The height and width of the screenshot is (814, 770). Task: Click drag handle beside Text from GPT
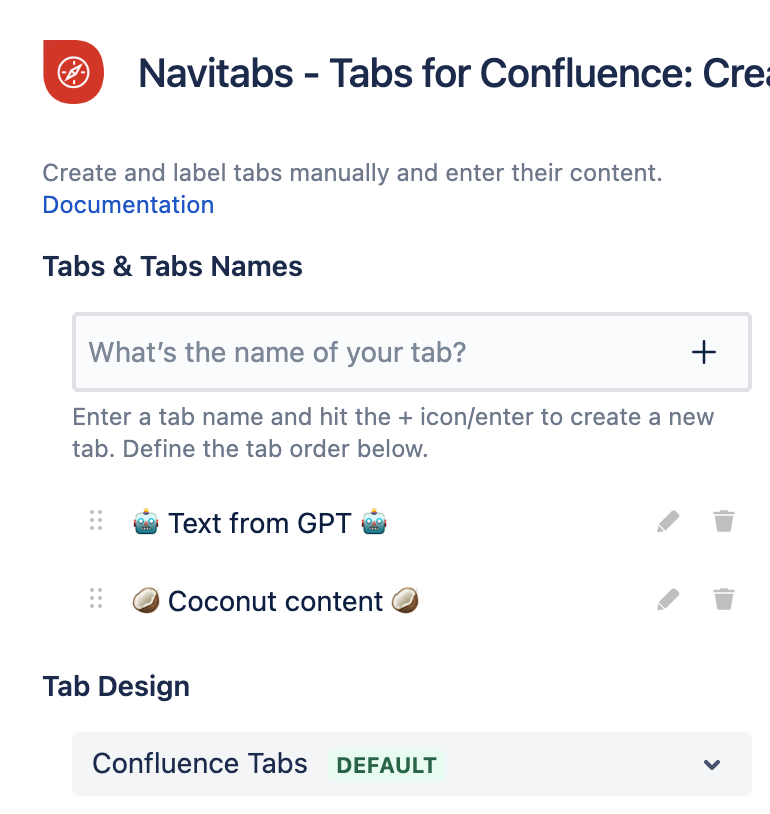pyautogui.click(x=96, y=521)
